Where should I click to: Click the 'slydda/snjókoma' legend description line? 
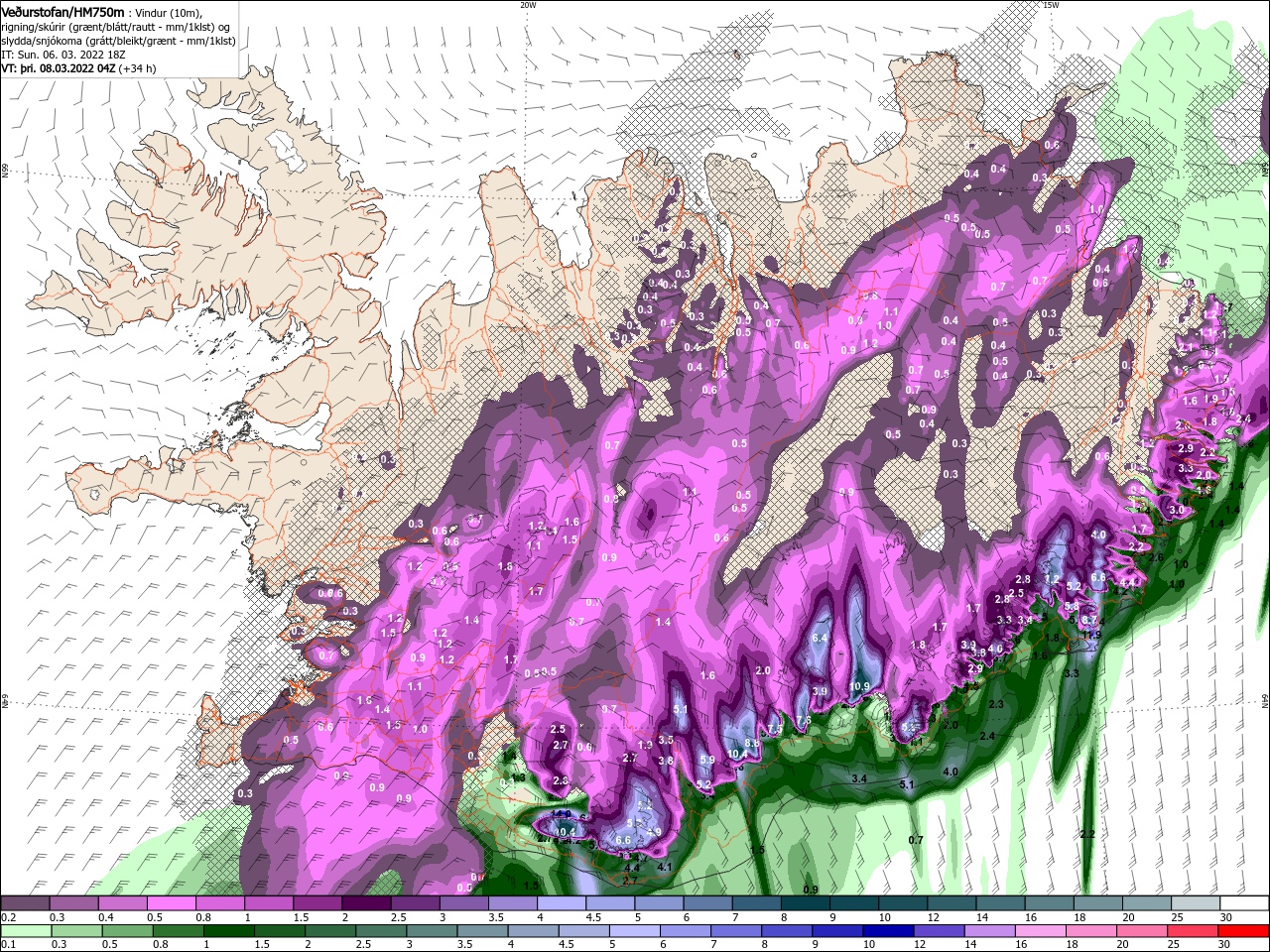pos(118,41)
